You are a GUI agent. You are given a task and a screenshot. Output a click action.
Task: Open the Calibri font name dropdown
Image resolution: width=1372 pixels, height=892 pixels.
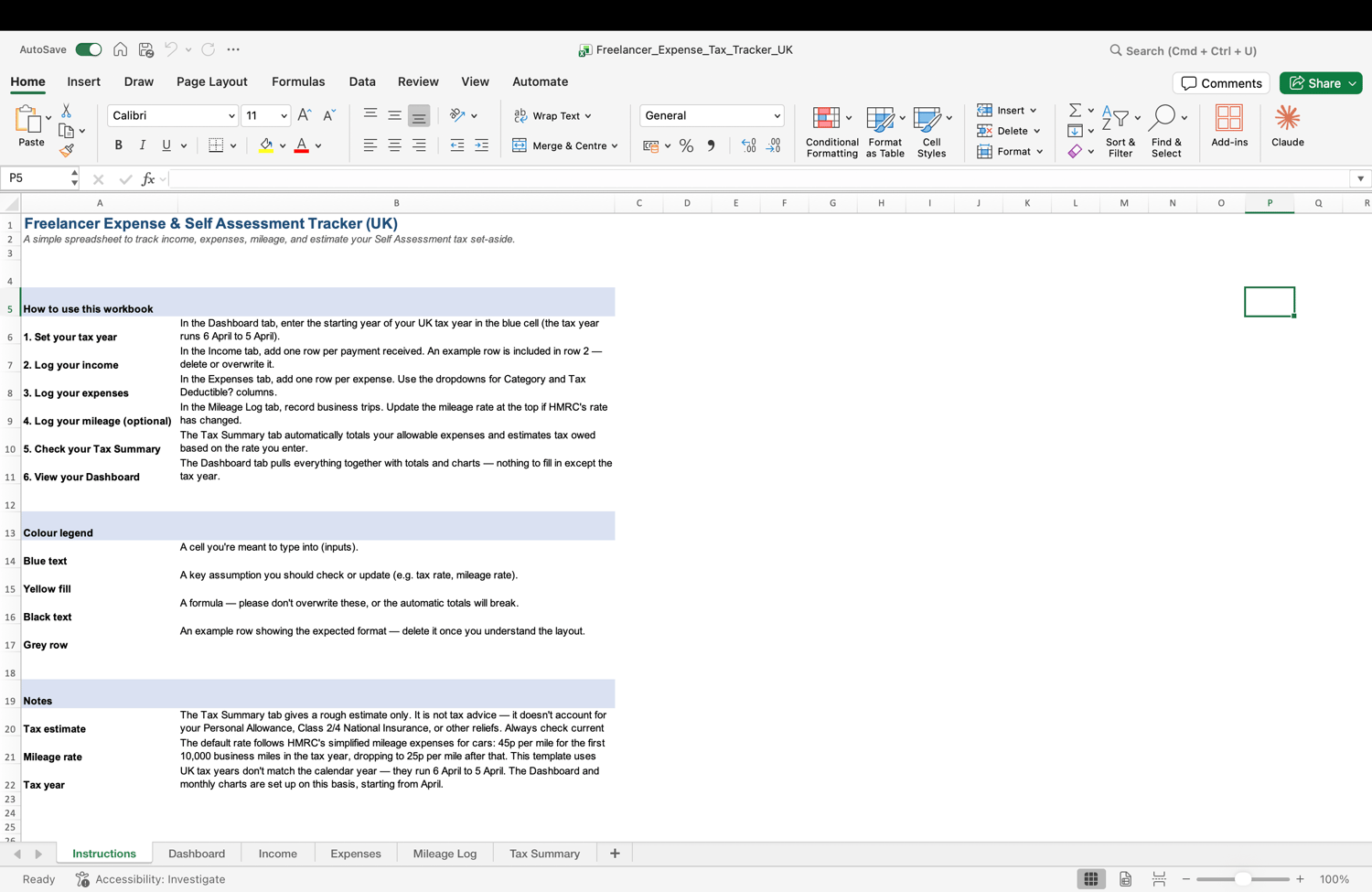click(x=230, y=116)
